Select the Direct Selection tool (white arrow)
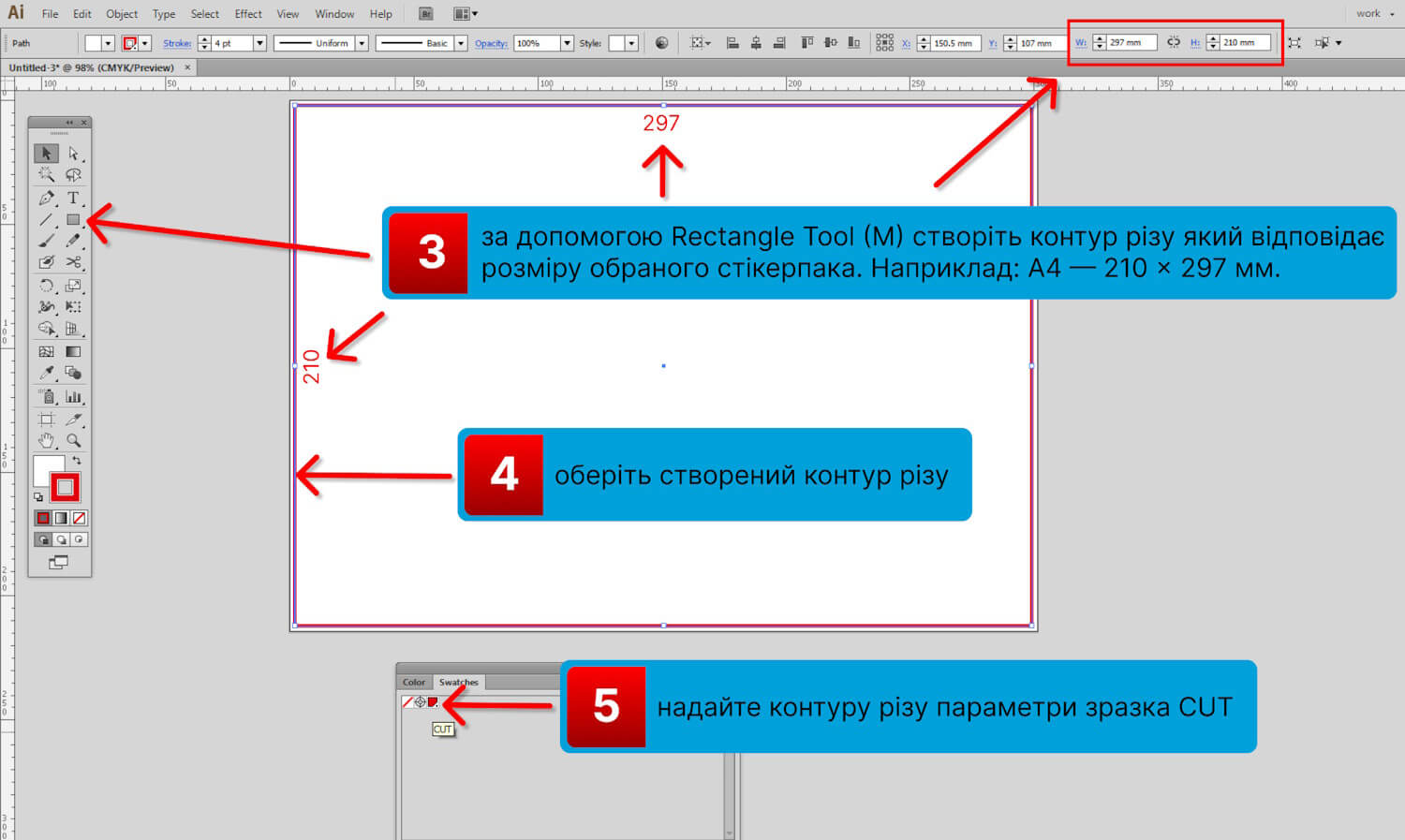The width and height of the screenshot is (1405, 840). [x=73, y=153]
